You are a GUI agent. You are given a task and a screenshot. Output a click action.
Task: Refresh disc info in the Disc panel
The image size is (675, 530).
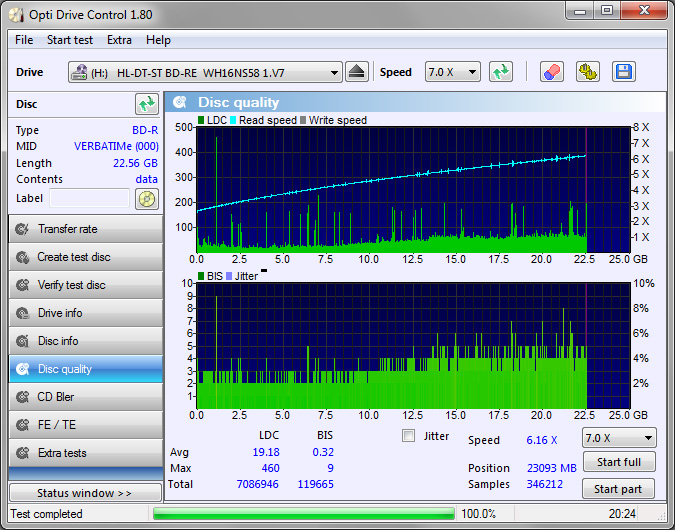point(147,104)
